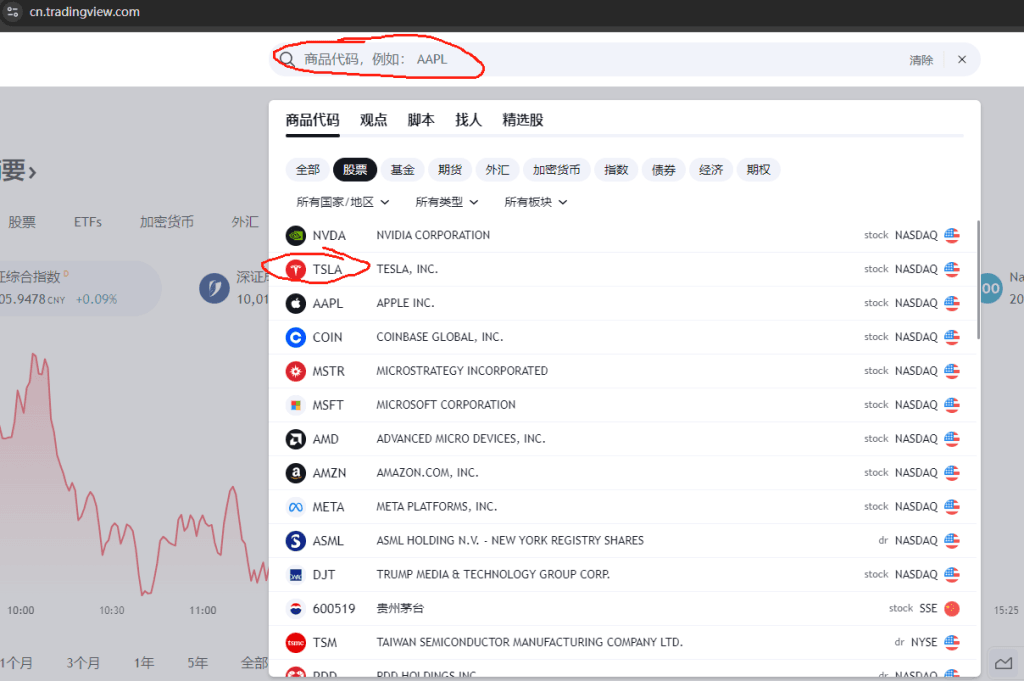Click the Meta logo icon
The image size is (1024, 681).
tap(296, 507)
